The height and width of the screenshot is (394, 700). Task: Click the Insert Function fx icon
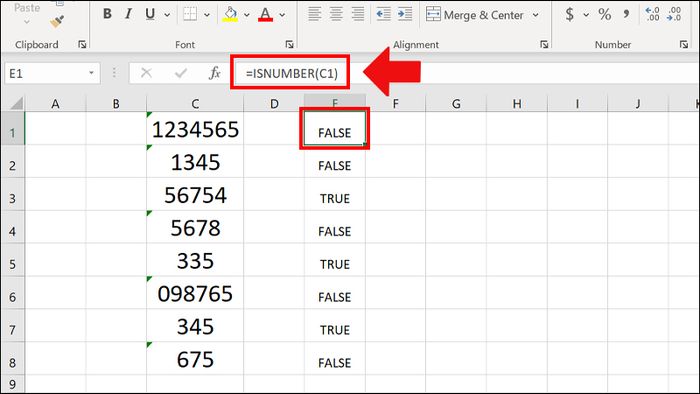[215, 73]
